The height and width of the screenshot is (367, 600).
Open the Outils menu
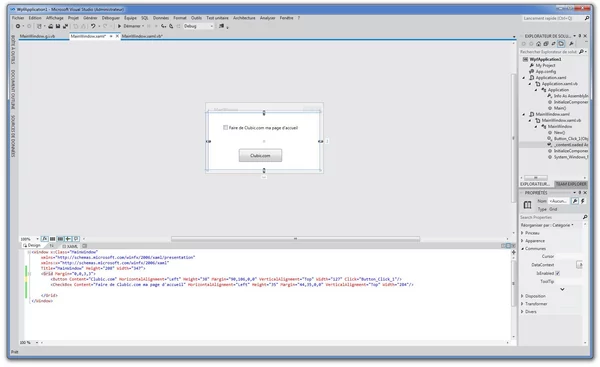[196, 18]
